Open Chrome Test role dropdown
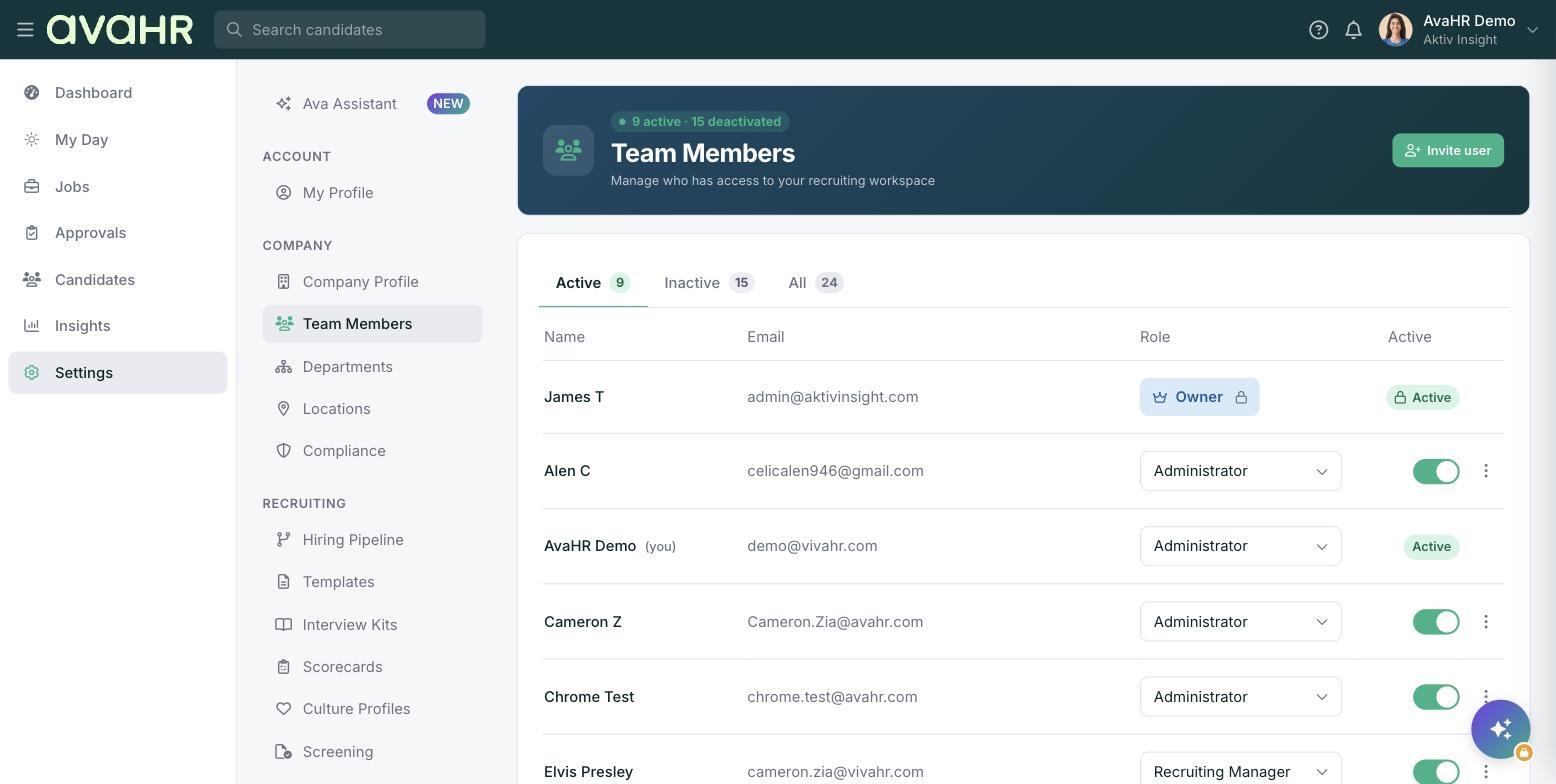The image size is (1556, 784). point(1240,697)
